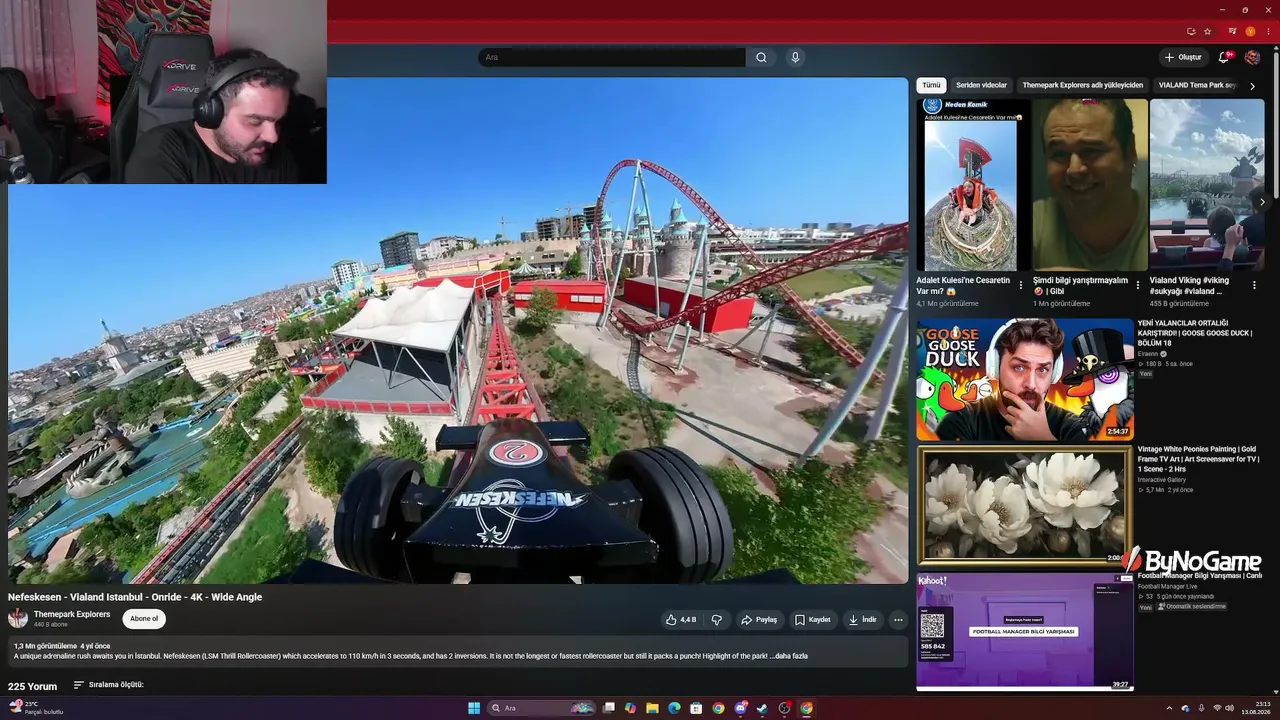Click the 'Kaydet' save button
This screenshot has width=1280, height=720.
point(813,620)
